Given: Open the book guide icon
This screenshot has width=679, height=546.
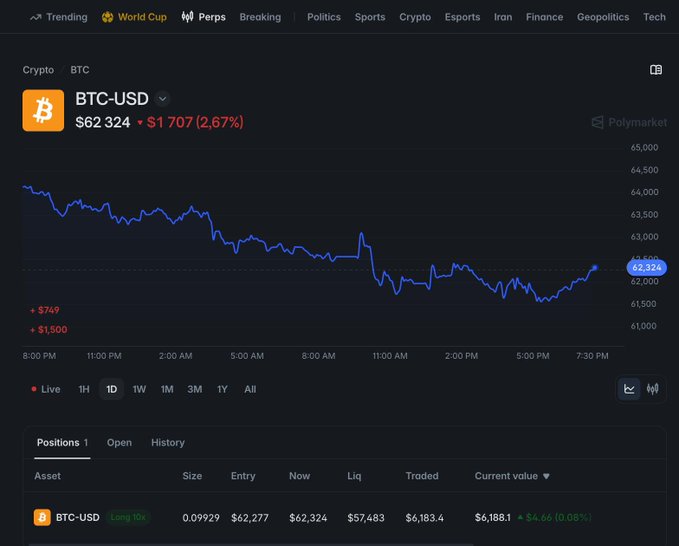Looking at the screenshot, I should pos(656,70).
